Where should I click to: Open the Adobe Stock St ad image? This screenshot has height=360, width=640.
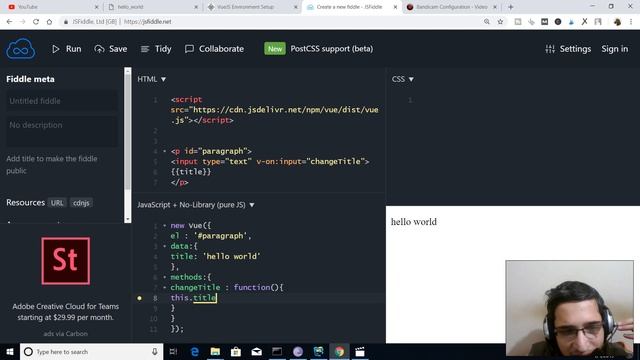[66, 261]
